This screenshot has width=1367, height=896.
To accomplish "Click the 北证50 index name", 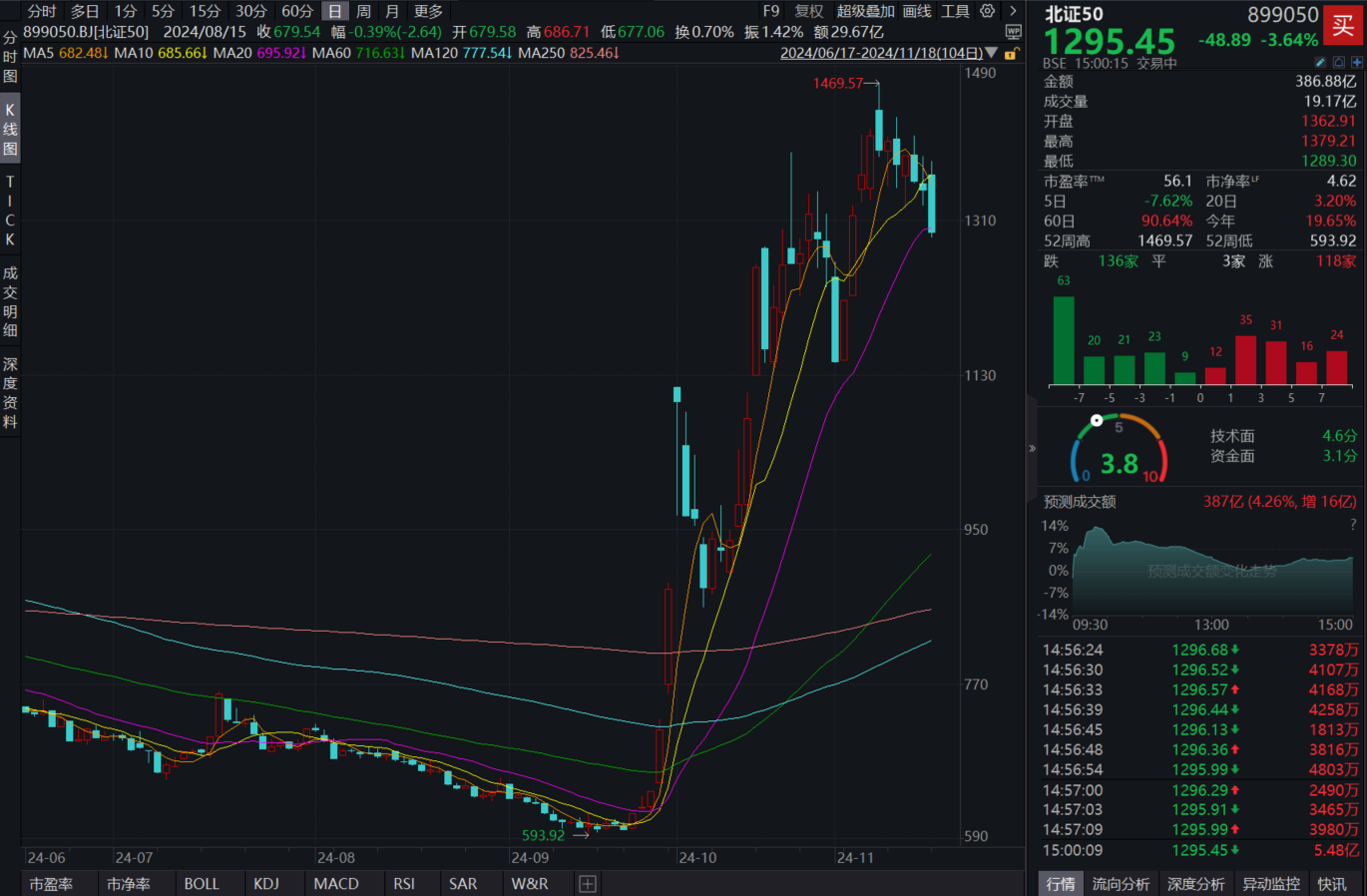I will [x=1074, y=14].
